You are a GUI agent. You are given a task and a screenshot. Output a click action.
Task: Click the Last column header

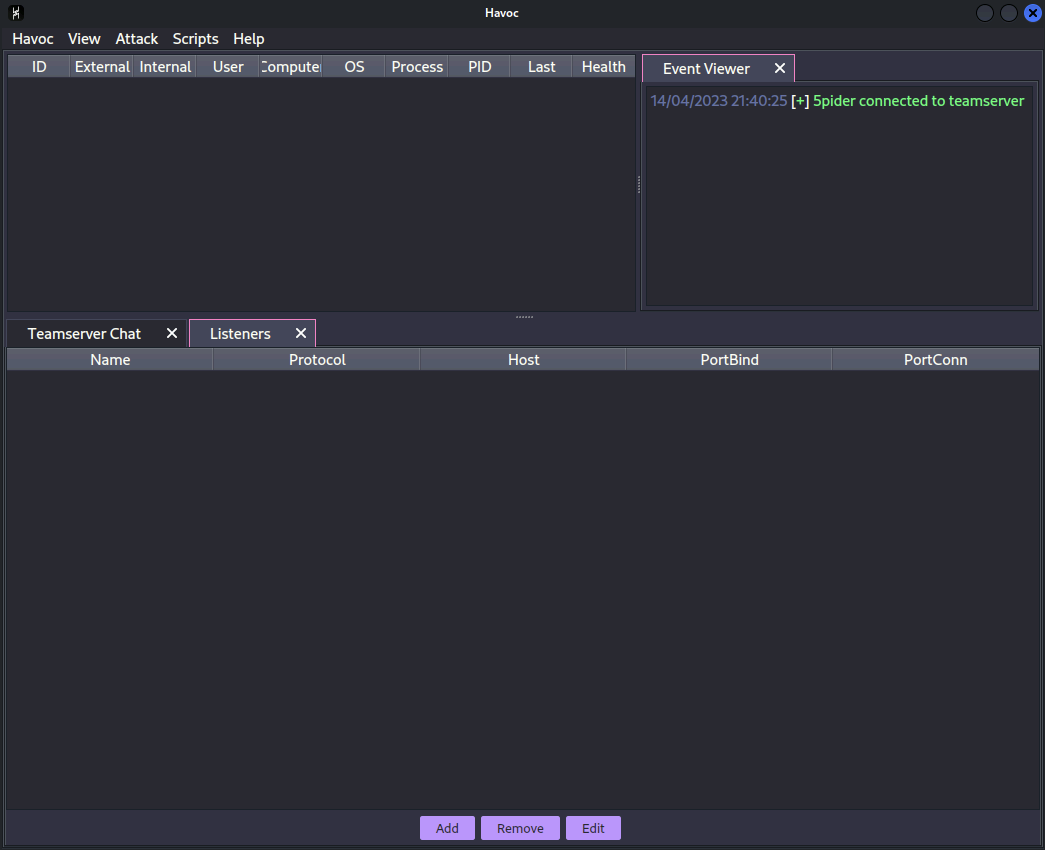tap(541, 67)
